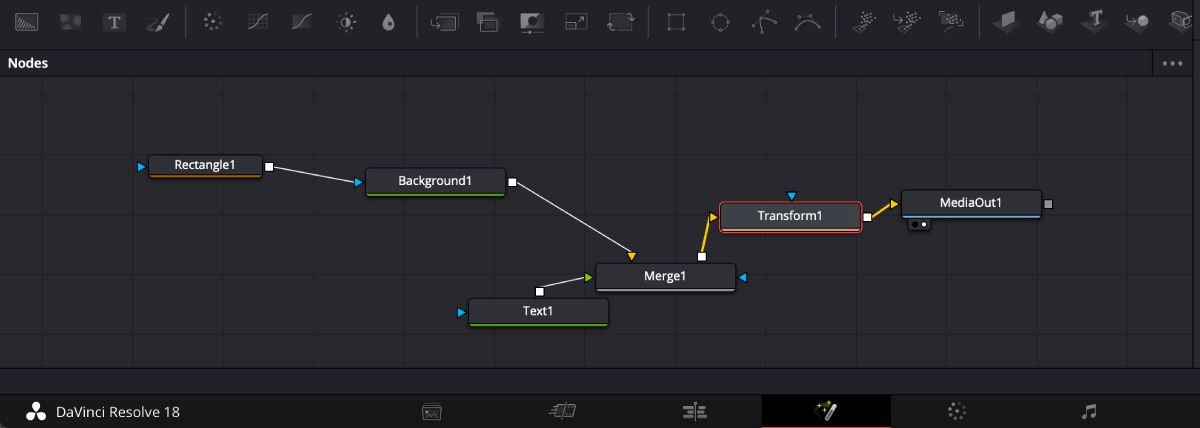Switch to the Fairlight audio page
Viewport: 1200px width, 428px height.
pyautogui.click(x=1090, y=411)
